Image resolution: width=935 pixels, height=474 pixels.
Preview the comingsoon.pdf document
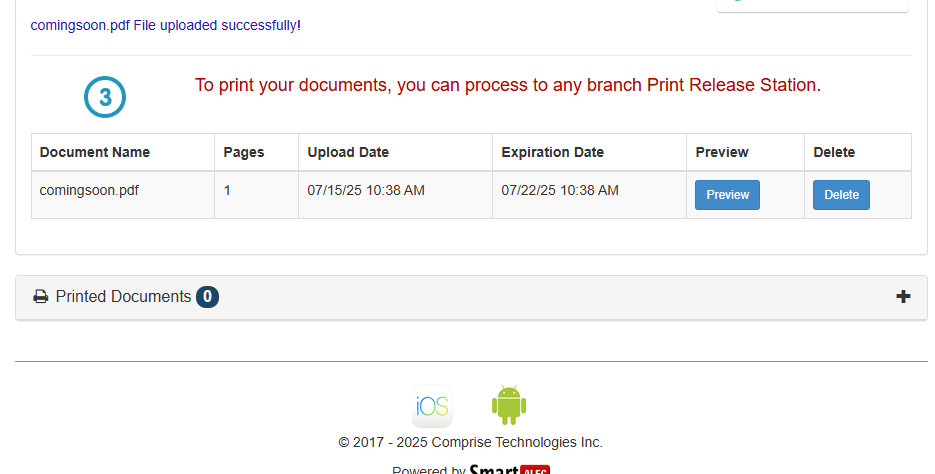point(727,195)
